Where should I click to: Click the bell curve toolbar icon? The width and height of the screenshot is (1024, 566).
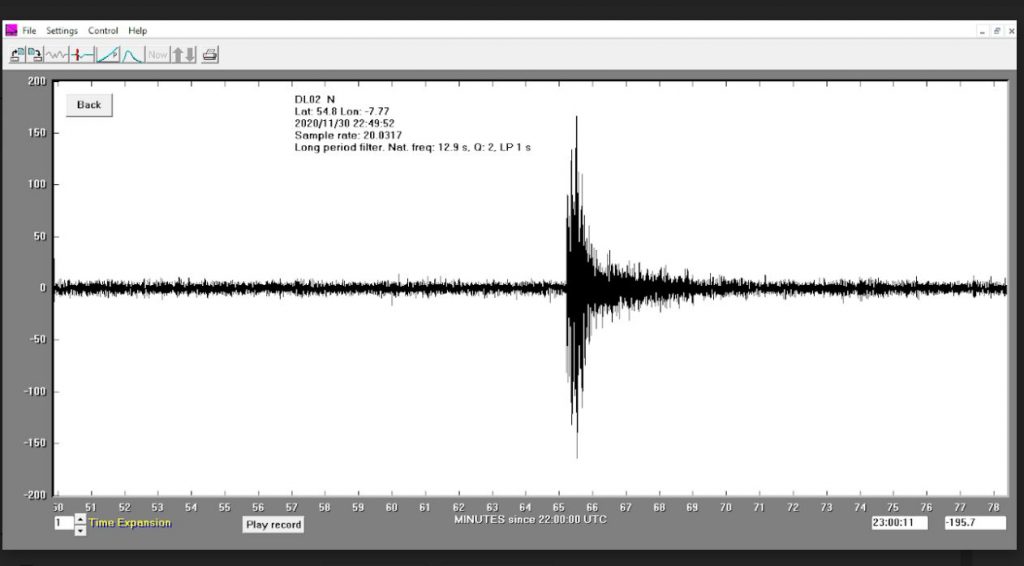[x=132, y=55]
